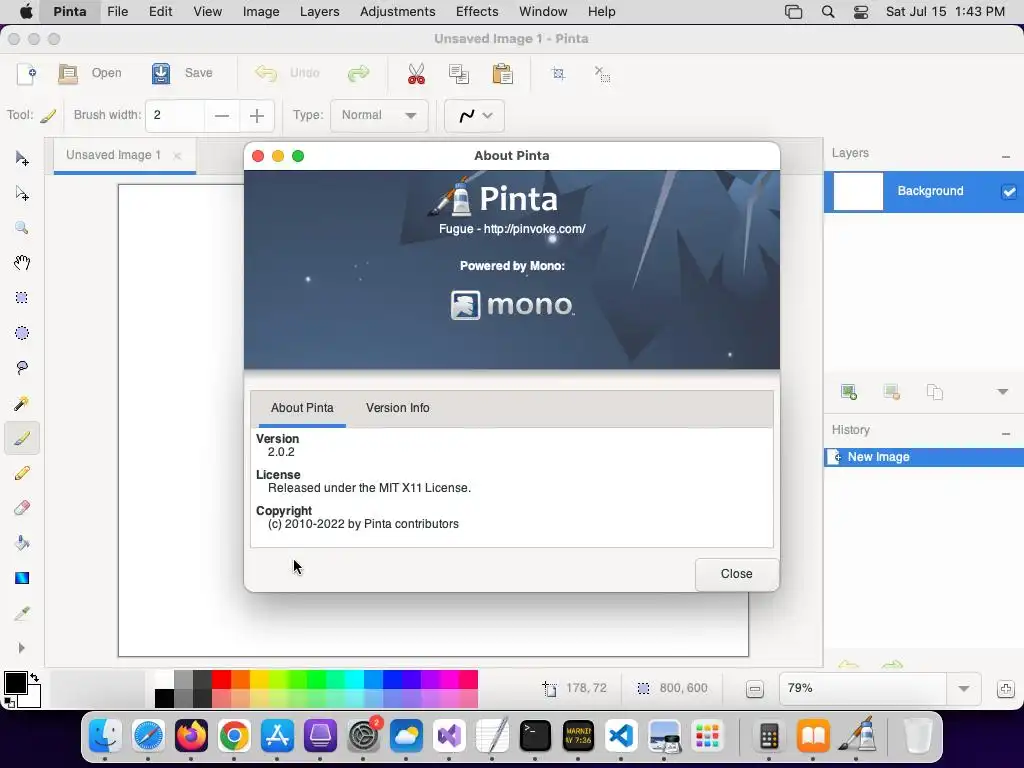Click the Copy toolbar icon
Viewport: 1024px width, 768px height.
click(459, 74)
